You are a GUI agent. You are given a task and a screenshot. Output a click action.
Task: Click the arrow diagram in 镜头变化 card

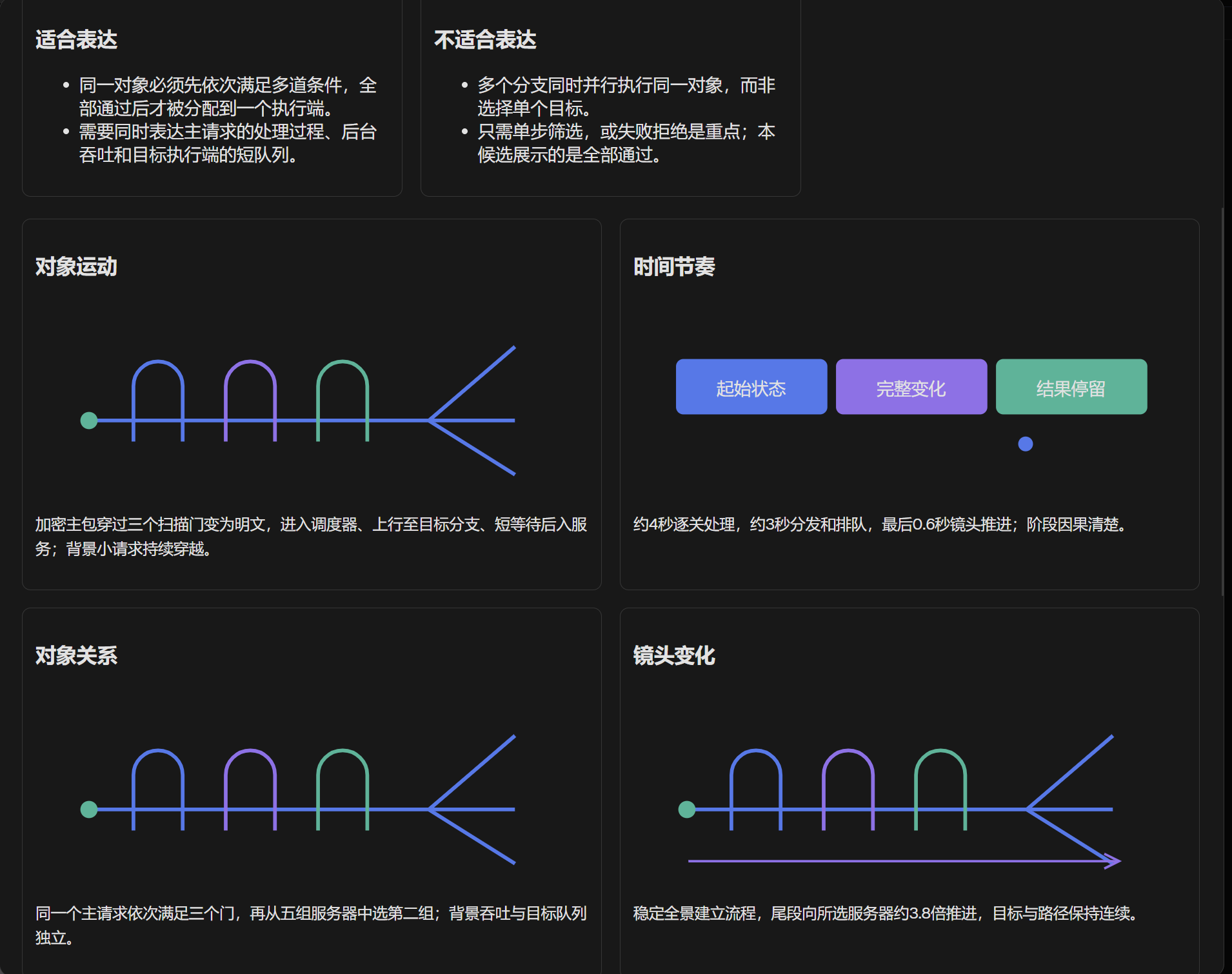[x=900, y=802]
